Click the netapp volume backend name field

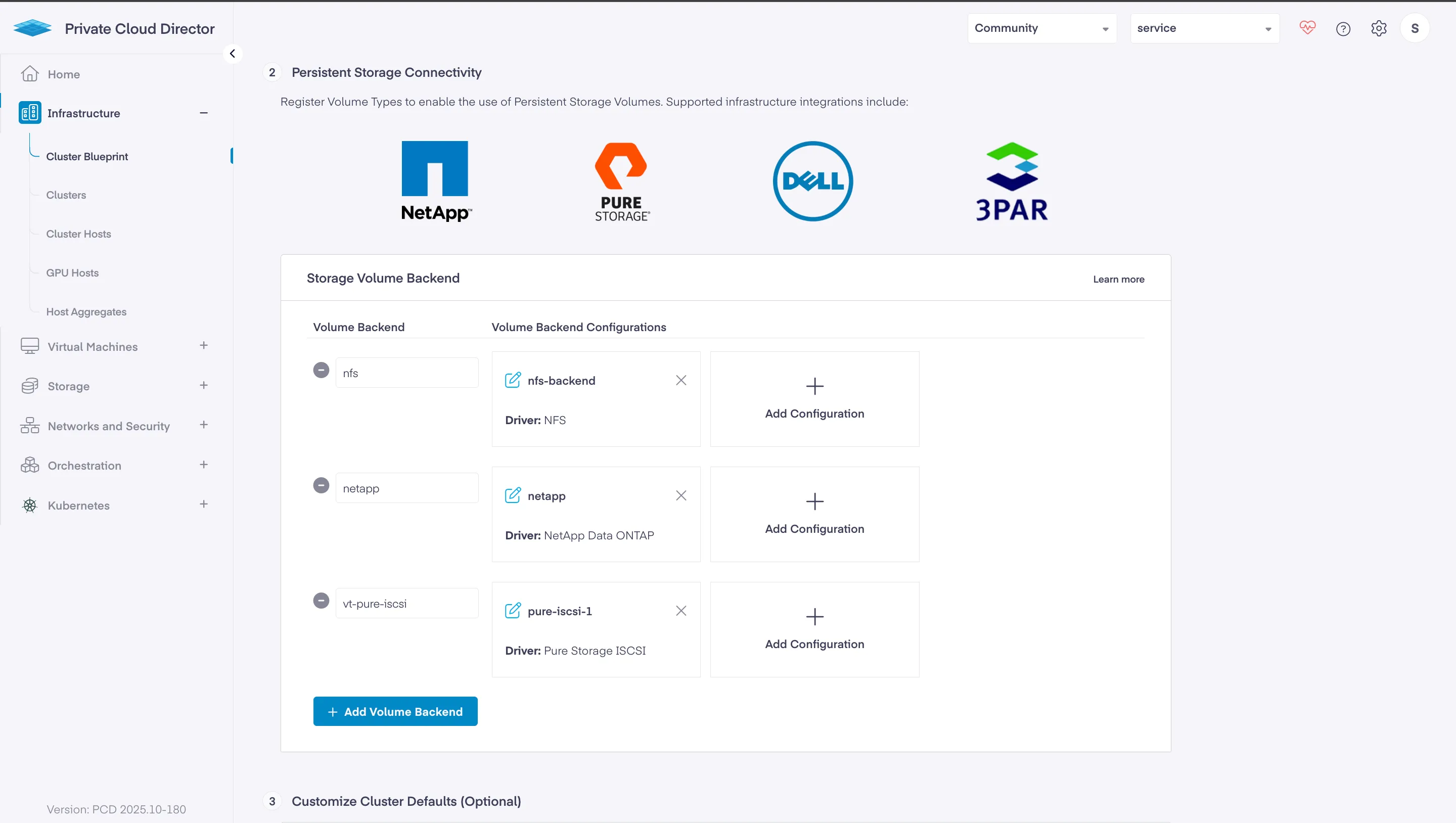click(x=407, y=488)
